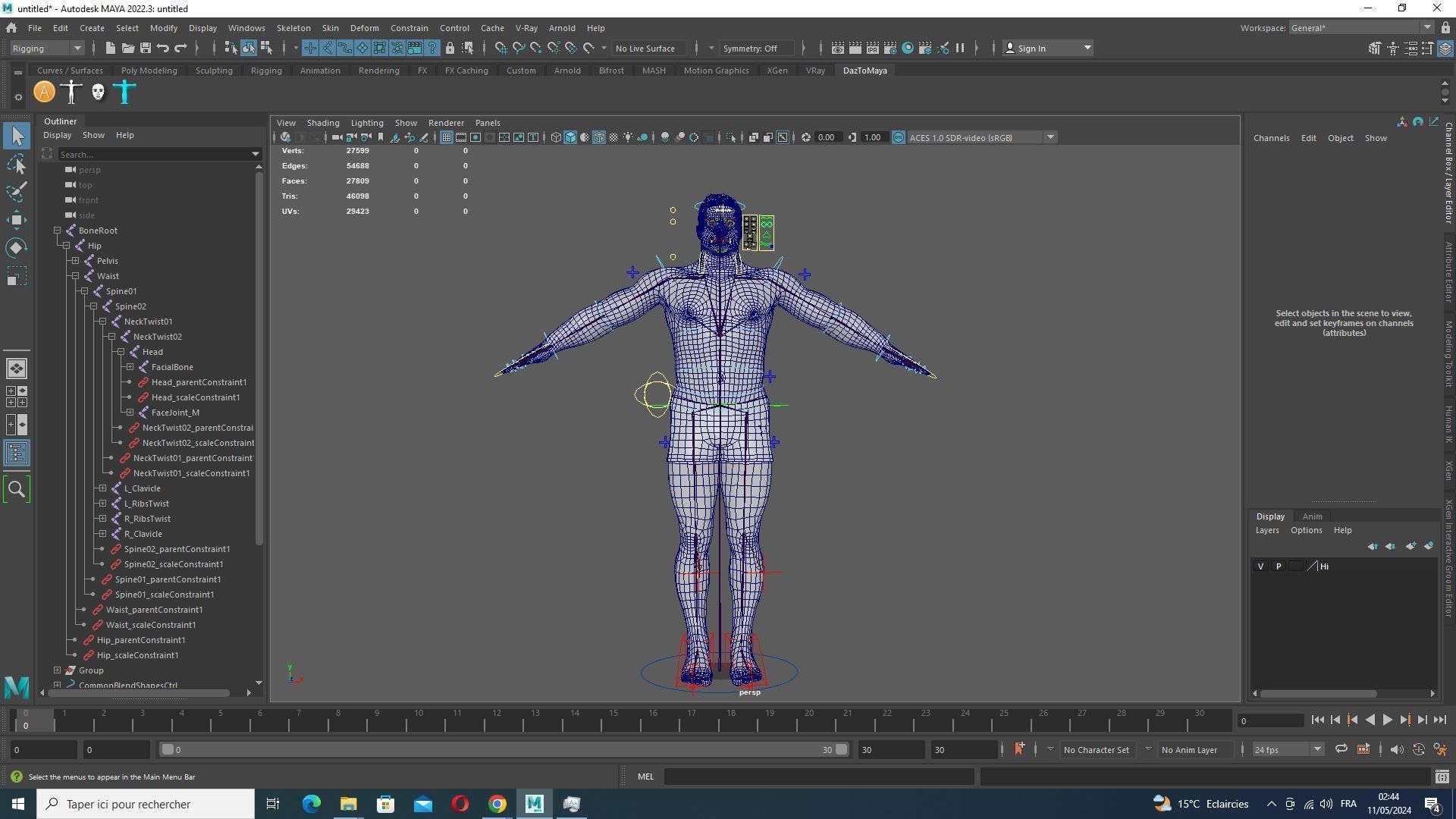Image resolution: width=1456 pixels, height=819 pixels.
Task: Activate the Lasso selection tool
Action: 17,164
